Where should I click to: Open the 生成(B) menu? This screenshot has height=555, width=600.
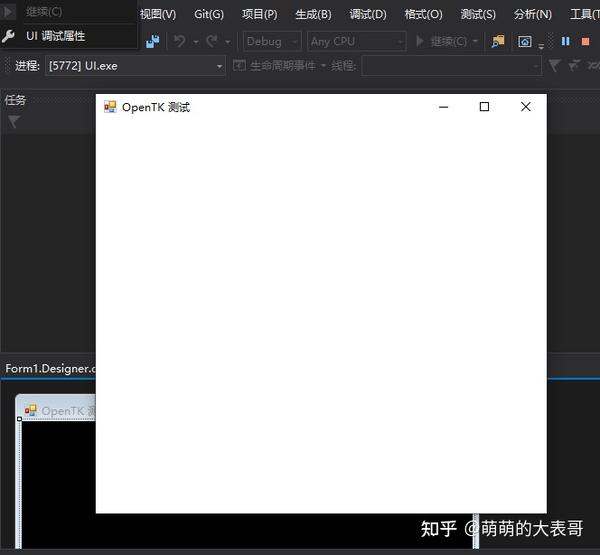coord(313,15)
